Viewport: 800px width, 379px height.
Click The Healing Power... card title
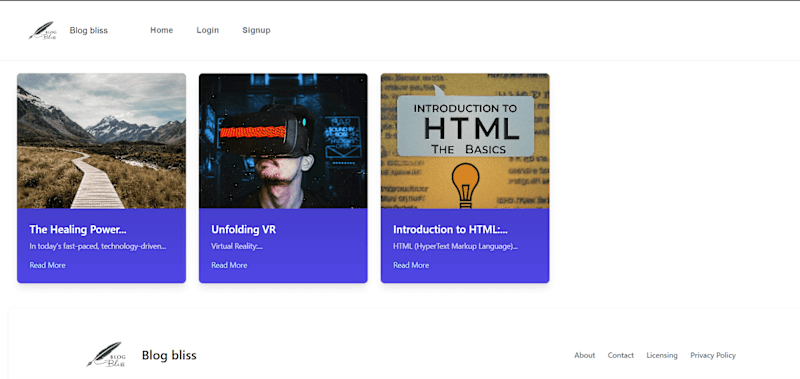click(x=78, y=230)
